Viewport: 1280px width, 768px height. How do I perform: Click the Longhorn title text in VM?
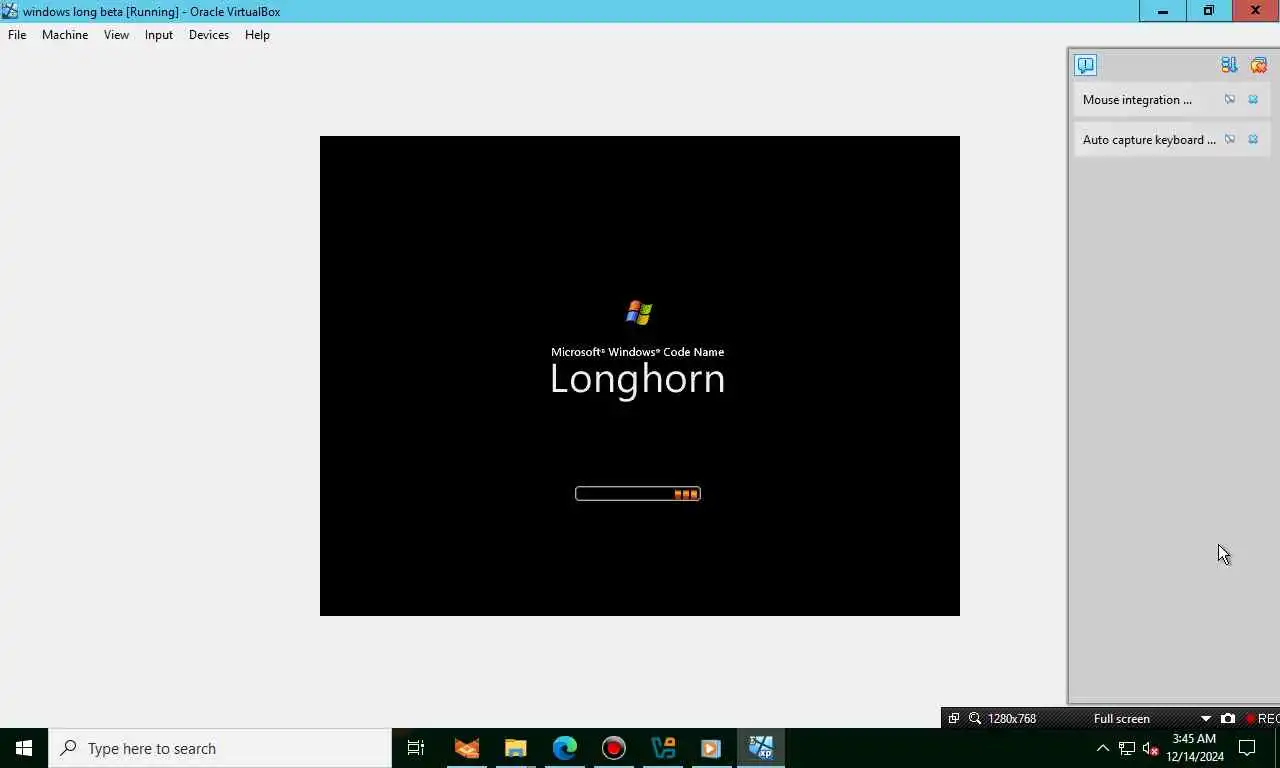[x=638, y=380]
